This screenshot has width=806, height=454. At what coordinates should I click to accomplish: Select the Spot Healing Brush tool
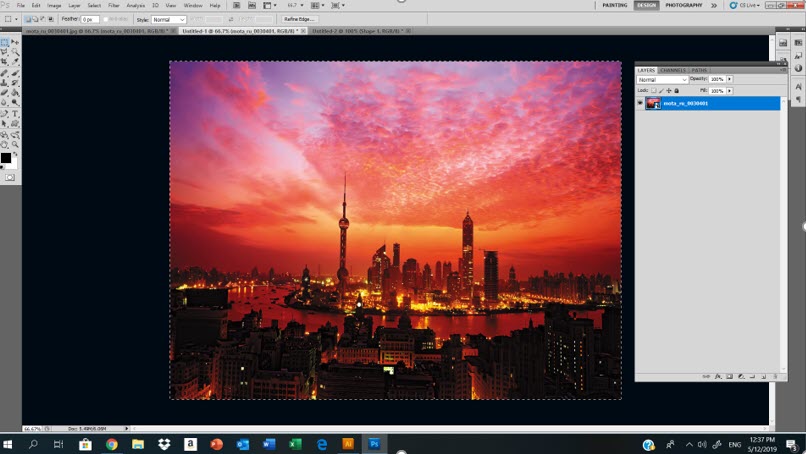coord(5,73)
